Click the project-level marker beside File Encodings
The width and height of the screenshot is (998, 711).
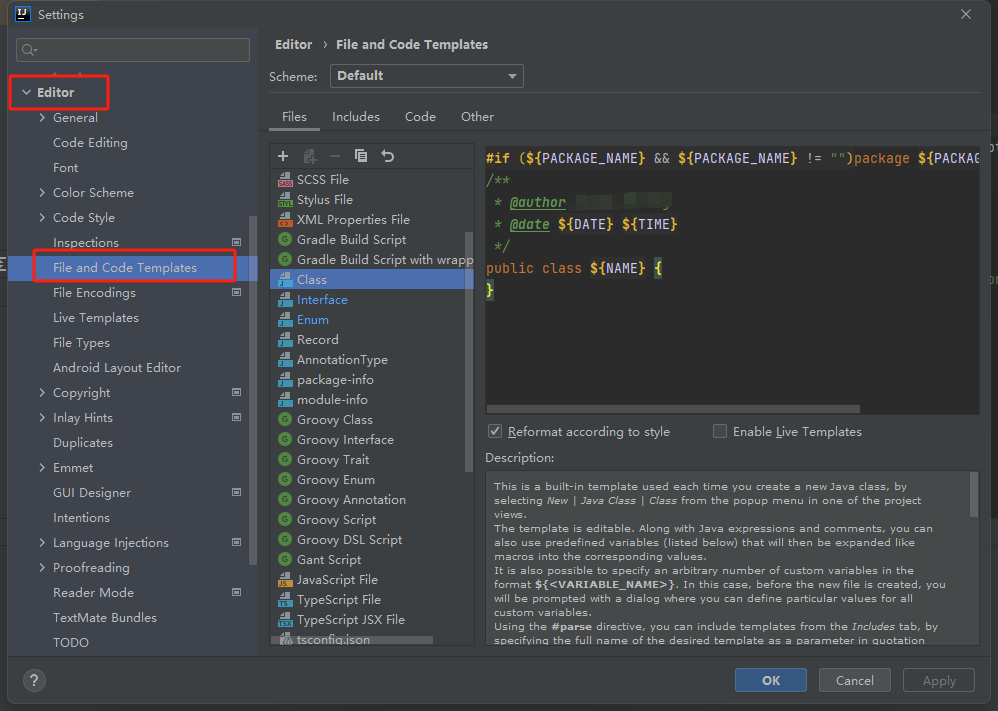tap(237, 293)
